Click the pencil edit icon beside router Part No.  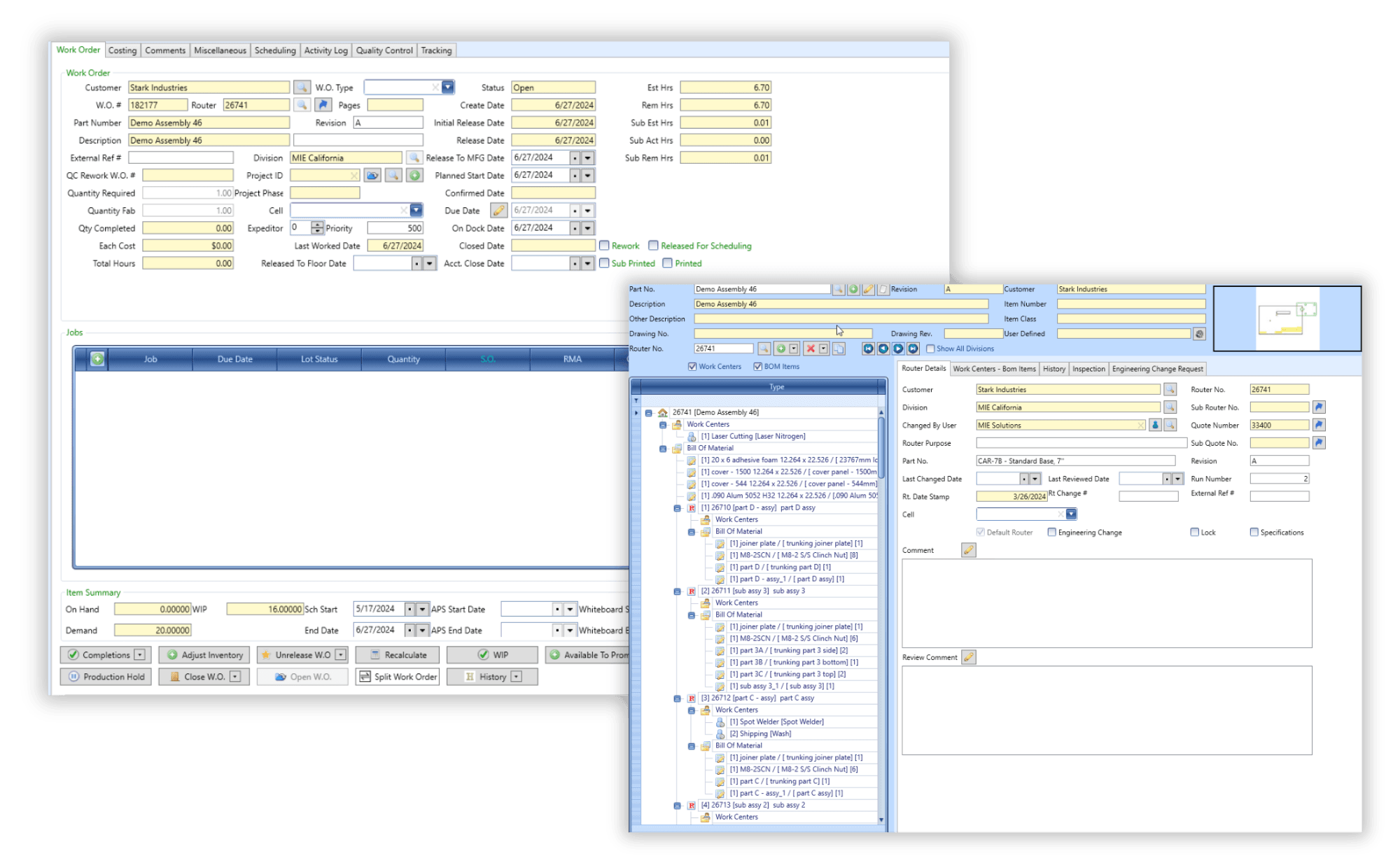pos(868,289)
